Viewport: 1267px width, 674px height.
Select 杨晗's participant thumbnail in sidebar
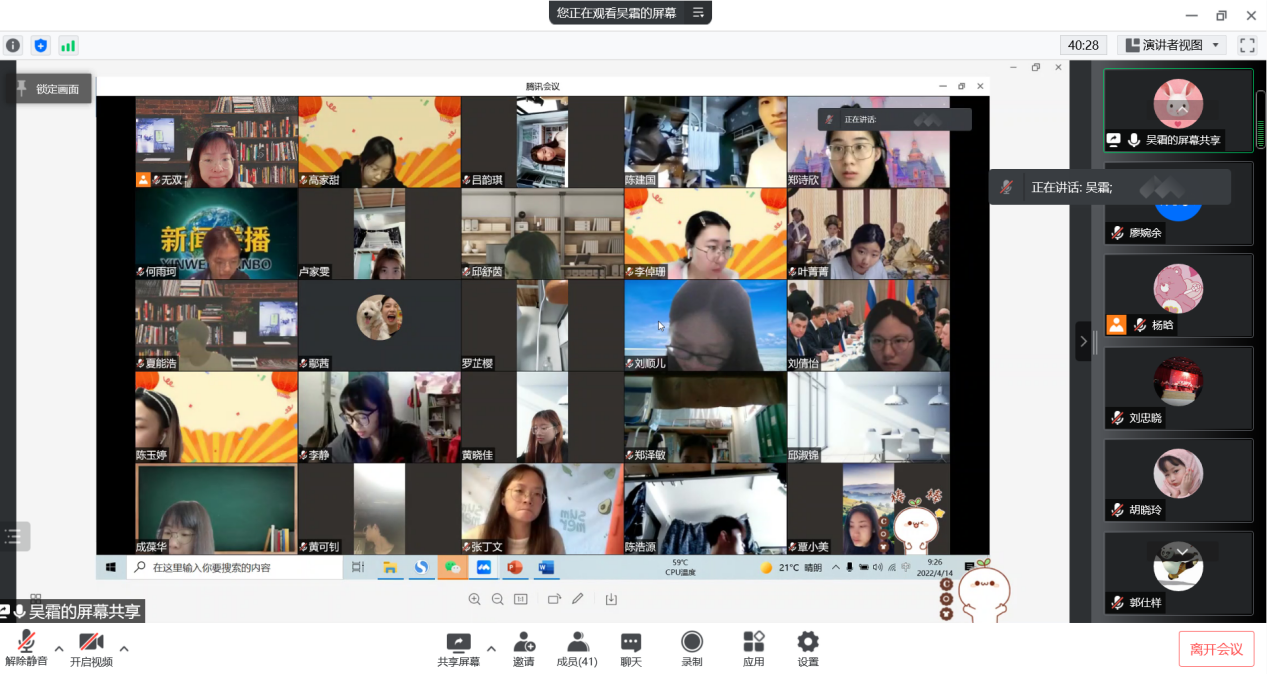tap(1178, 295)
